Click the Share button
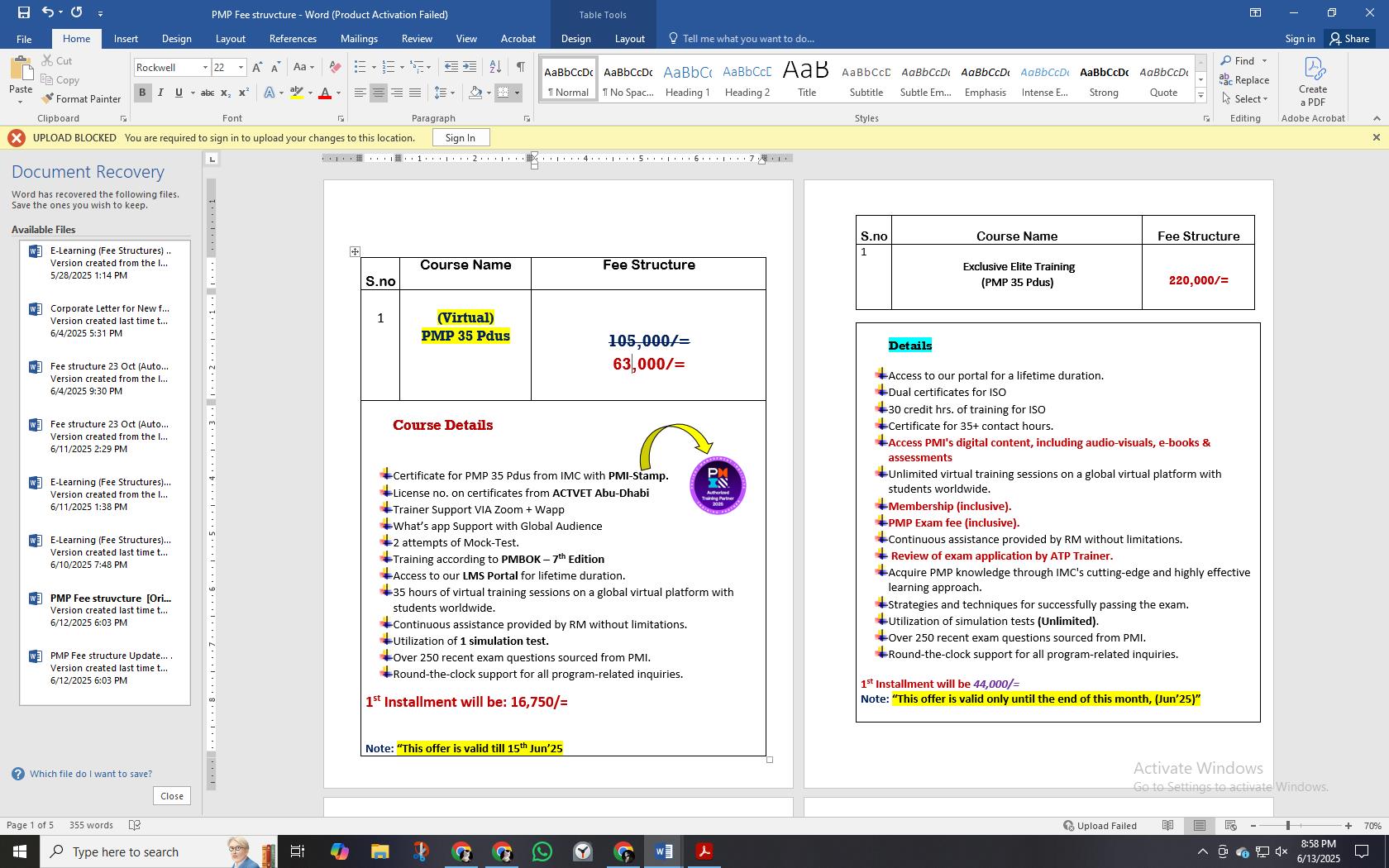Image resolution: width=1389 pixels, height=868 pixels. pos(1349,39)
